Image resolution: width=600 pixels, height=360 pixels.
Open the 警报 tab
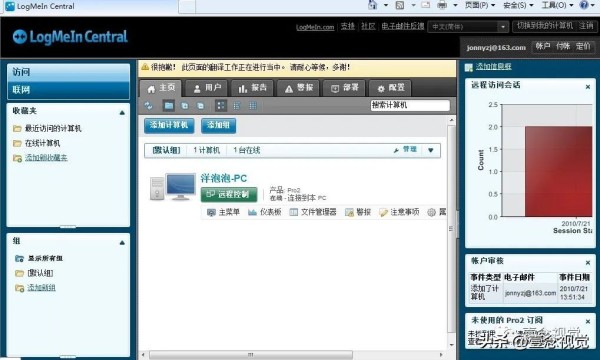pyautogui.click(x=298, y=88)
